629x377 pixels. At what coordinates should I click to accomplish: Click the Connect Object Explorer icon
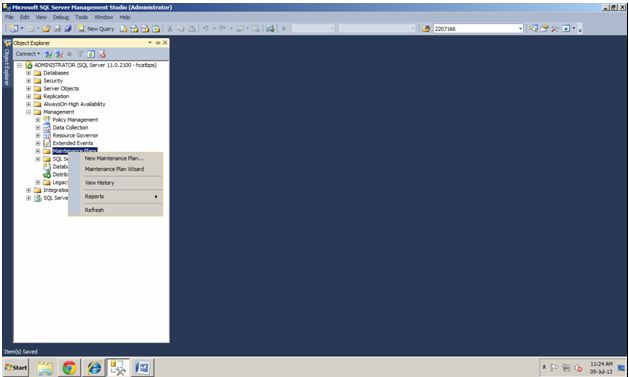[x=48, y=54]
